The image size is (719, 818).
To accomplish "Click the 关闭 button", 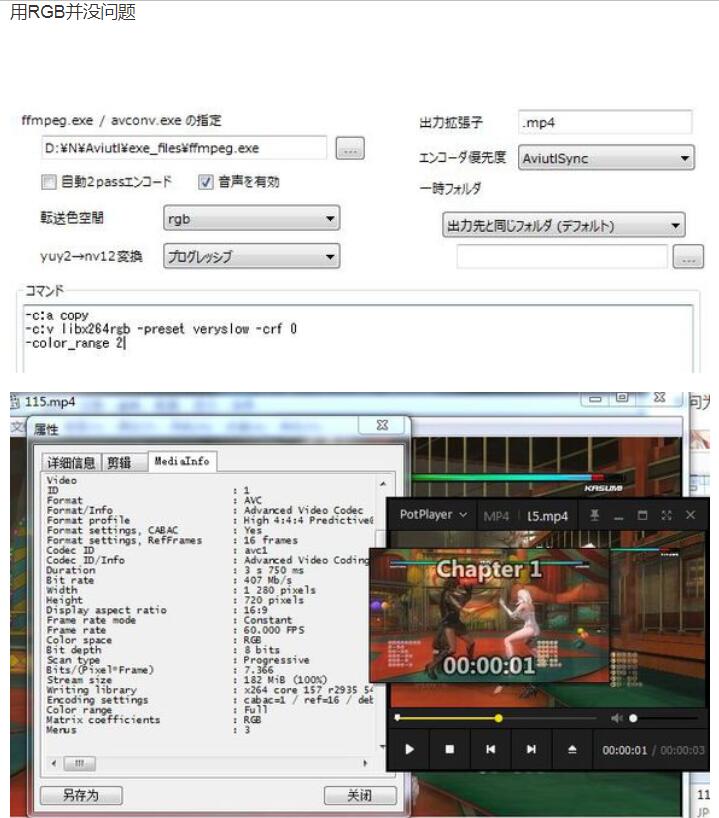I will [x=360, y=795].
